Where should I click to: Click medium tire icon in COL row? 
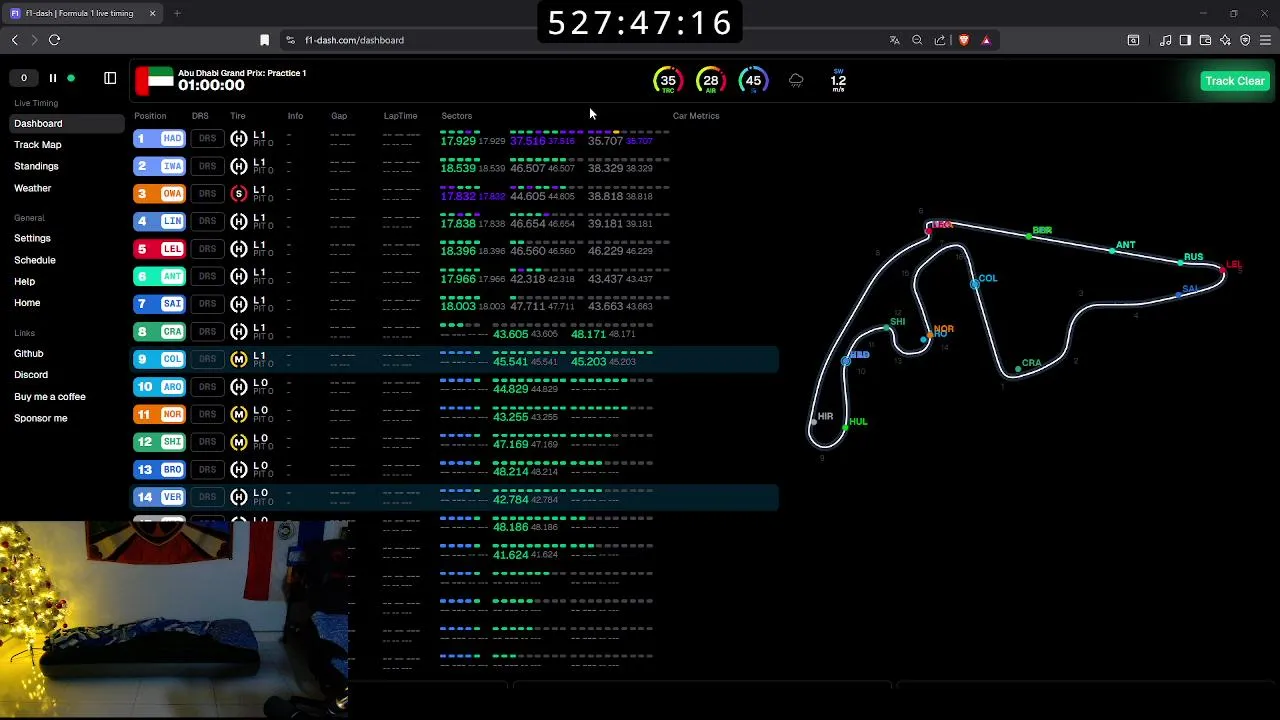(x=238, y=359)
